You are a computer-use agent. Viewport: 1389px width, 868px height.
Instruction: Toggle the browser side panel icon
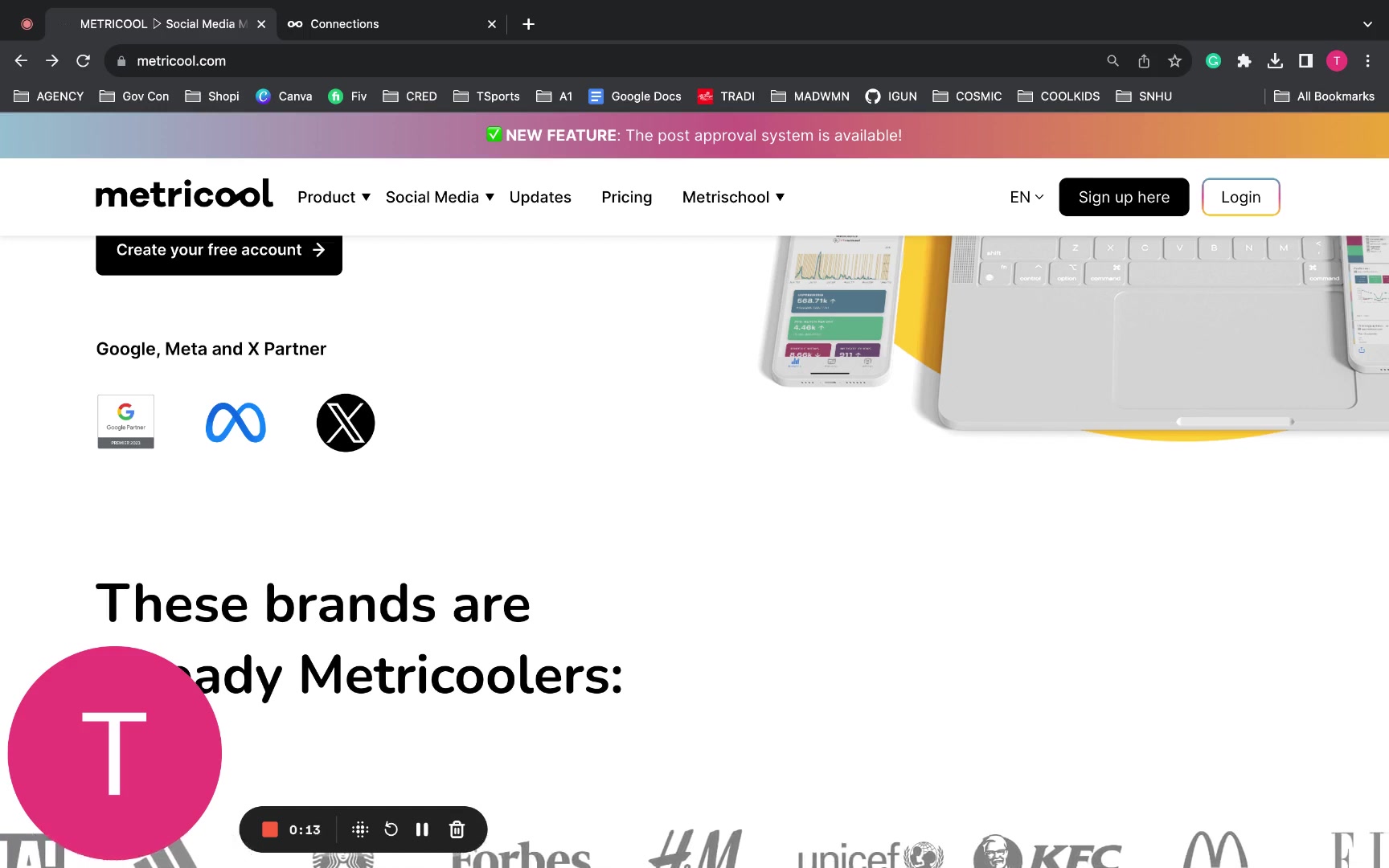[x=1305, y=60]
